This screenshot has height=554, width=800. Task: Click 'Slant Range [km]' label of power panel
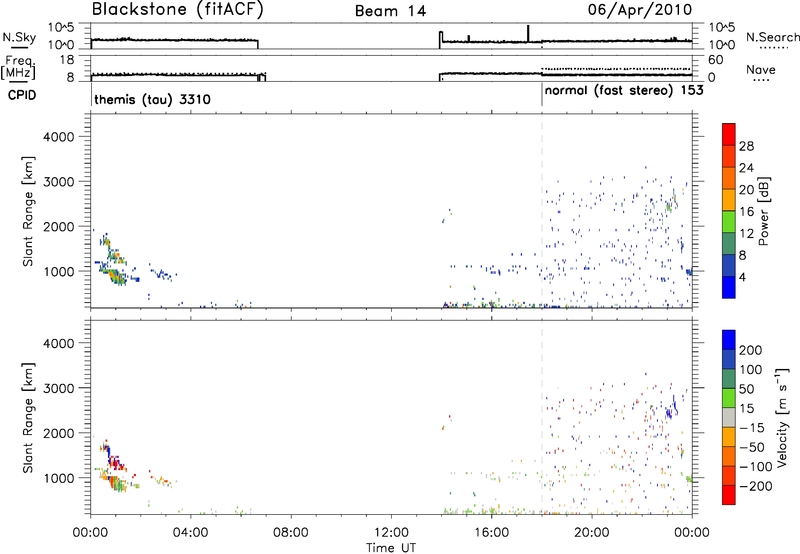coord(28,211)
